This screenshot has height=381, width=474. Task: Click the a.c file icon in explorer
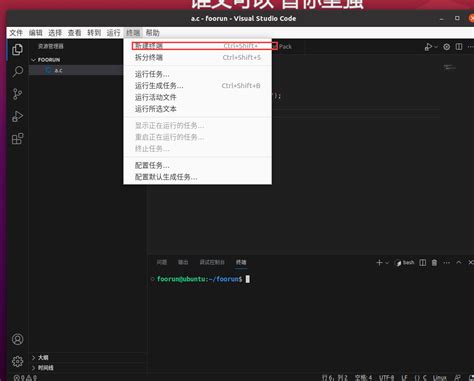tap(48, 70)
